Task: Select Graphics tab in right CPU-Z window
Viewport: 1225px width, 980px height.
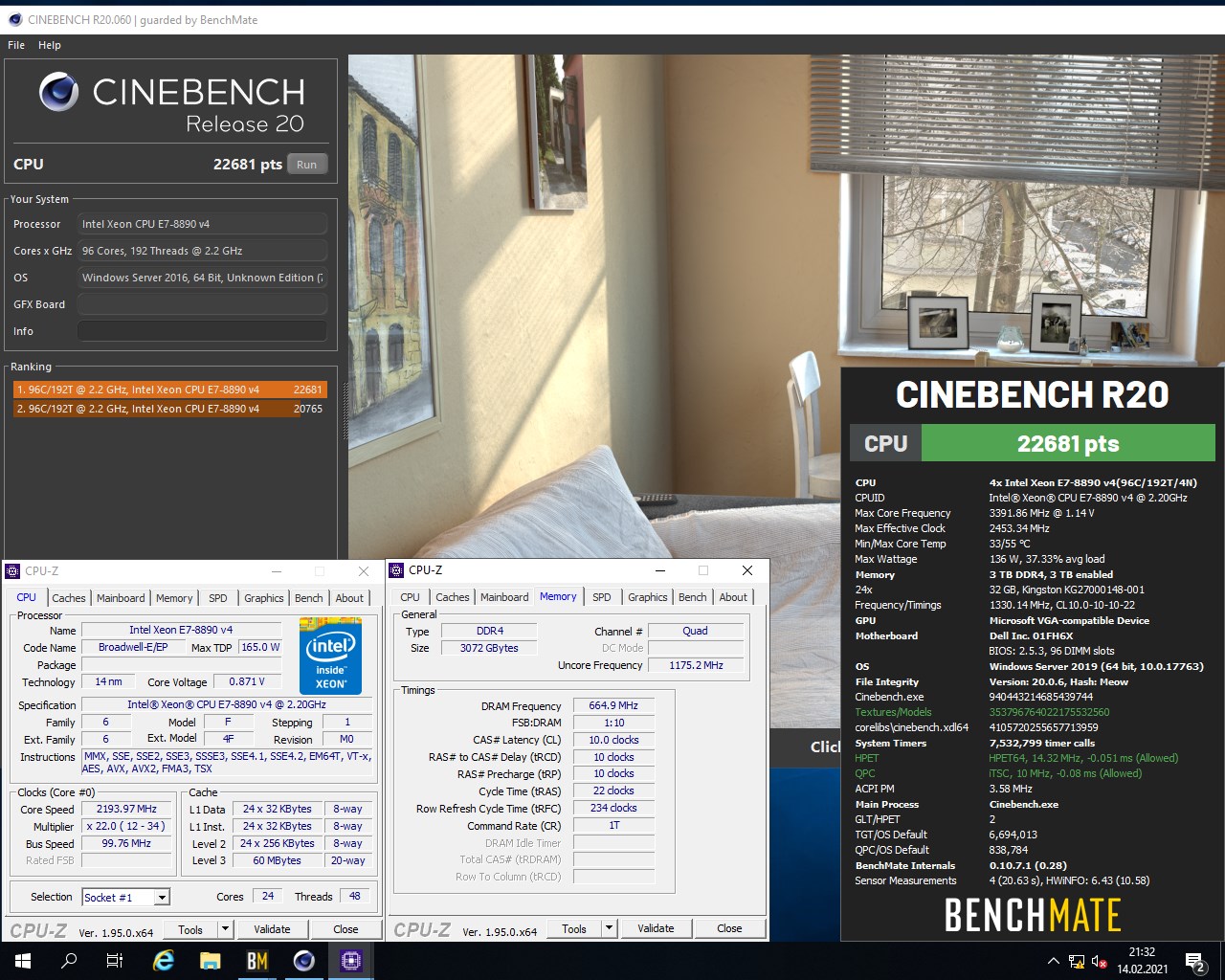Action: 648,597
